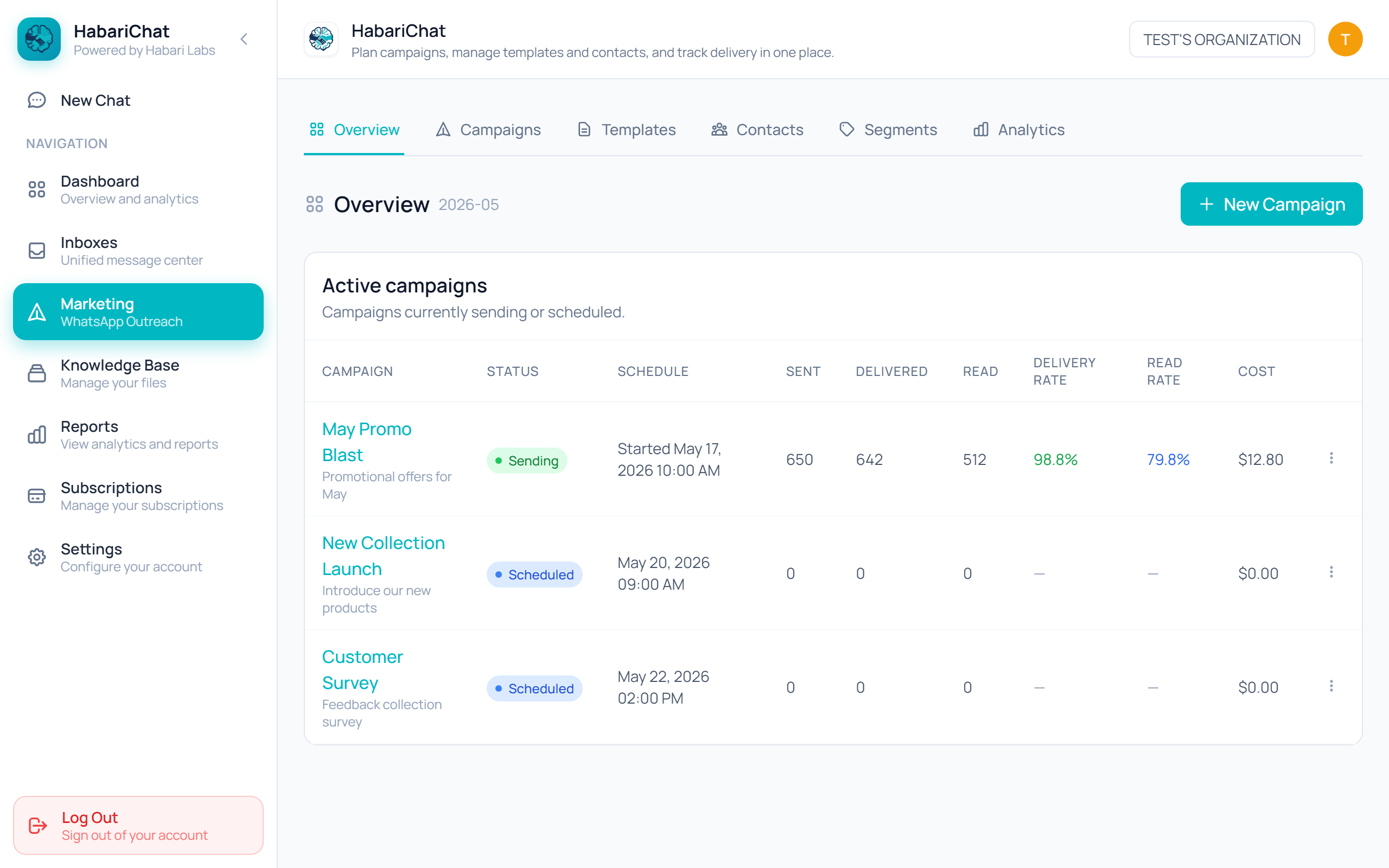Click the Overview tab grid icon
Image resolution: width=1389 pixels, height=868 pixels.
(x=317, y=129)
